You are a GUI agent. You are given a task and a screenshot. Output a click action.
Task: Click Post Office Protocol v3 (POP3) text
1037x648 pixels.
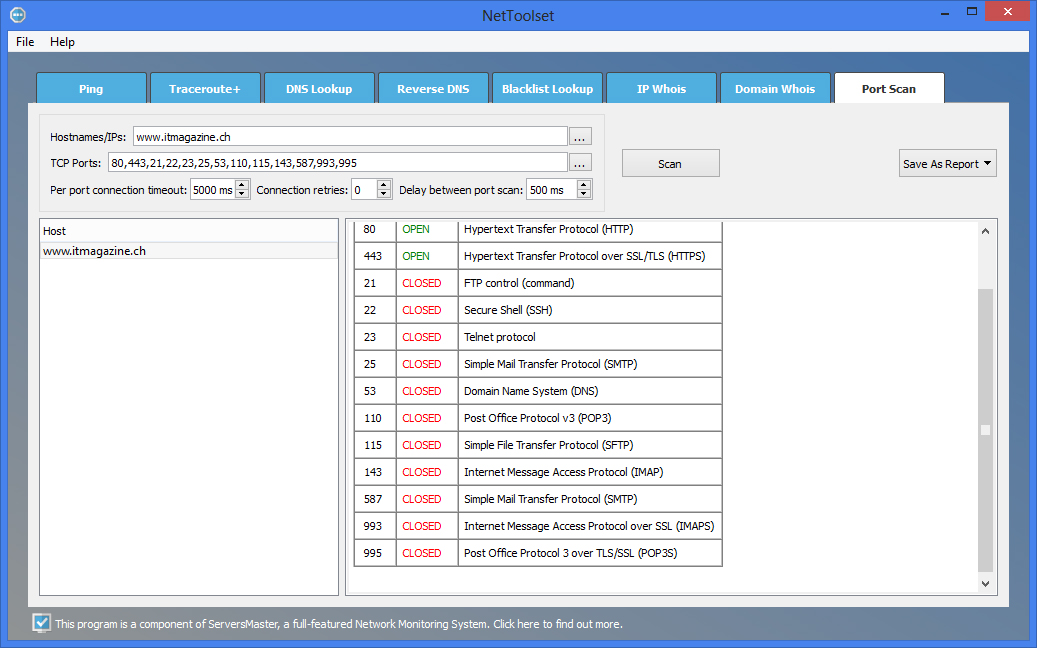[538, 419]
